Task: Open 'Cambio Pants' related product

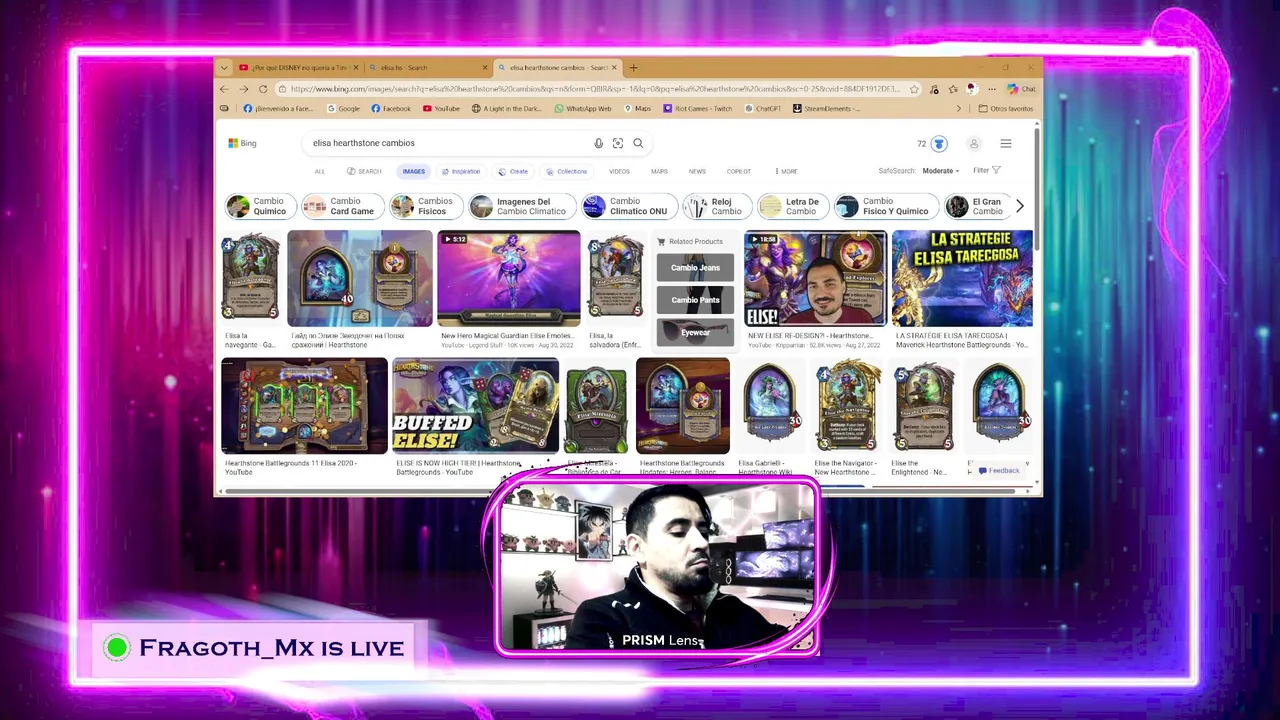Action: tap(695, 300)
